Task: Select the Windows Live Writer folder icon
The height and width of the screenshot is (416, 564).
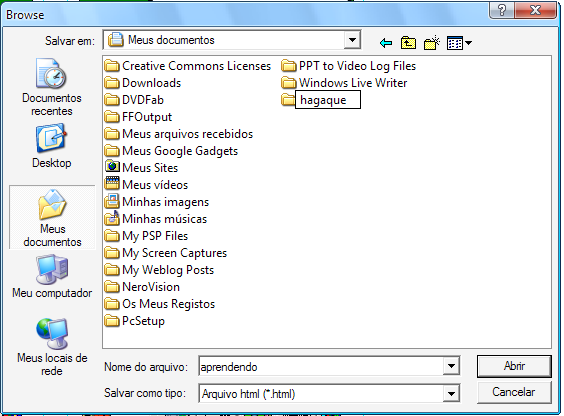Action: 288,83
